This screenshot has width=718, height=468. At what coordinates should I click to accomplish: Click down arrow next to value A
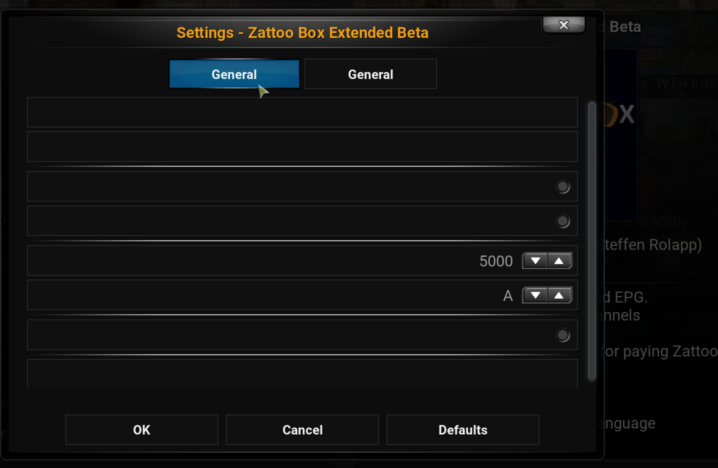pos(535,295)
